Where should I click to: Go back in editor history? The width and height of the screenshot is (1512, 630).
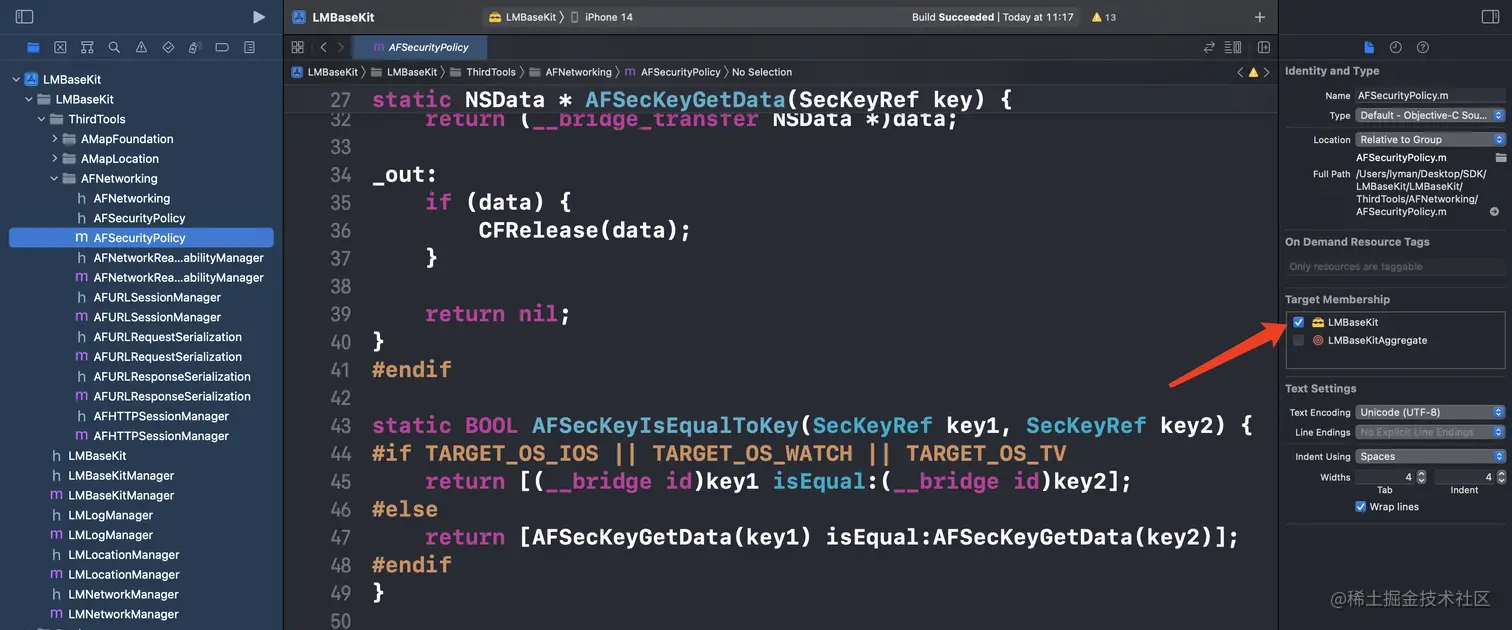pos(323,47)
